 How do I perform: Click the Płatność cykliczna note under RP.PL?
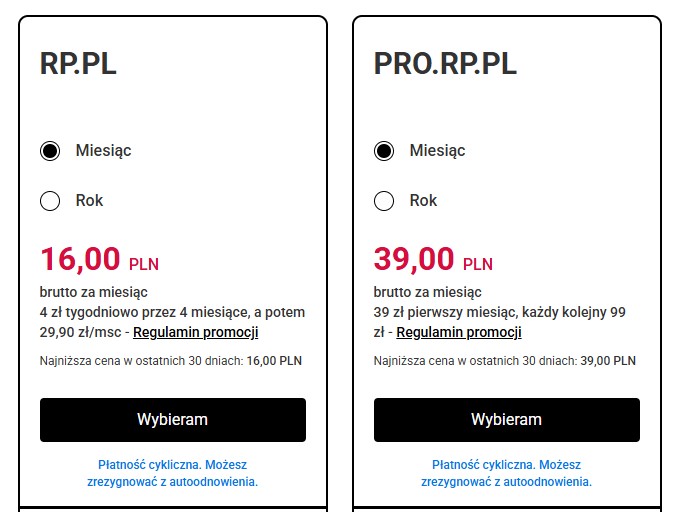tap(172, 473)
